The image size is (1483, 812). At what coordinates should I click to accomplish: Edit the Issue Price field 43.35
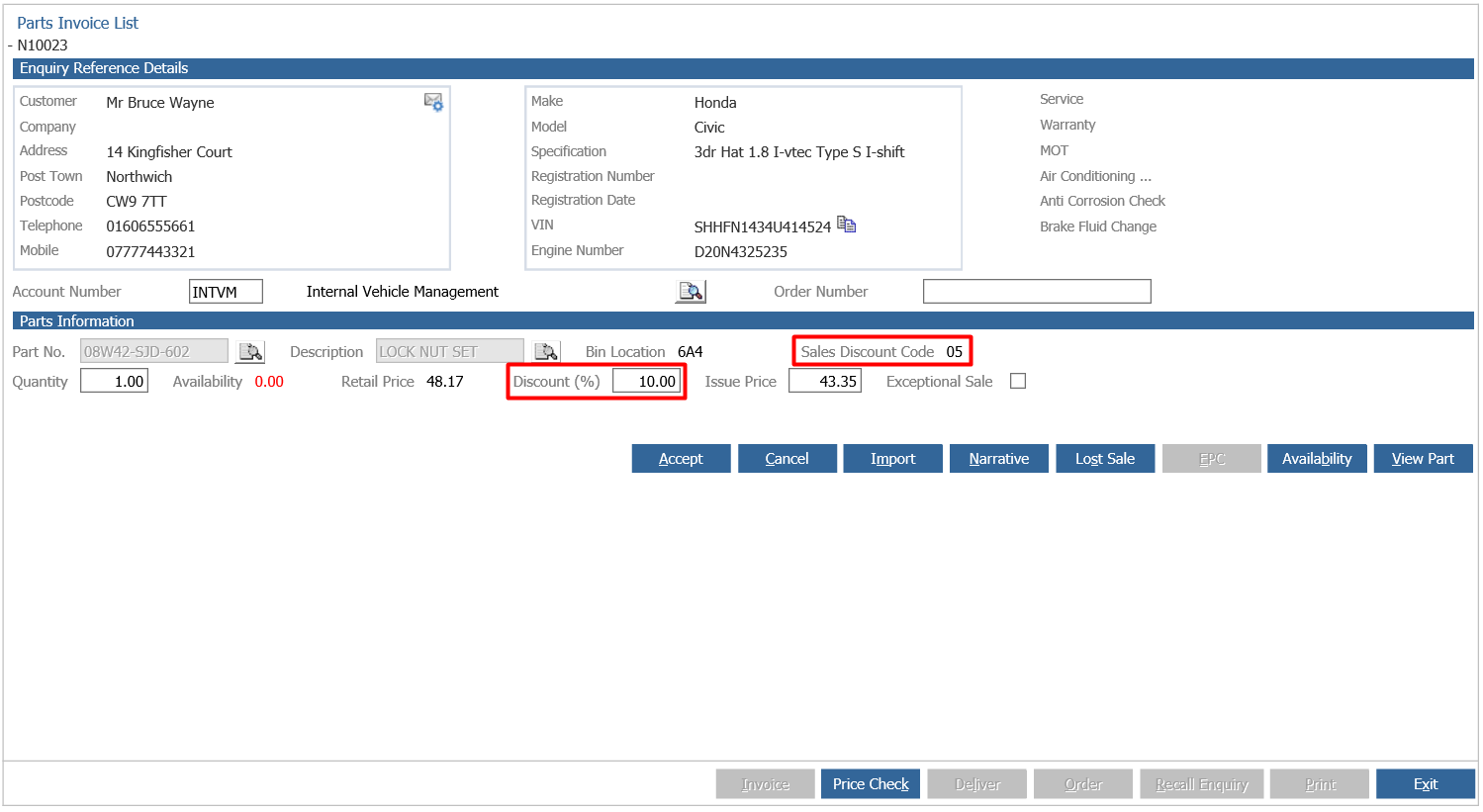(x=825, y=381)
